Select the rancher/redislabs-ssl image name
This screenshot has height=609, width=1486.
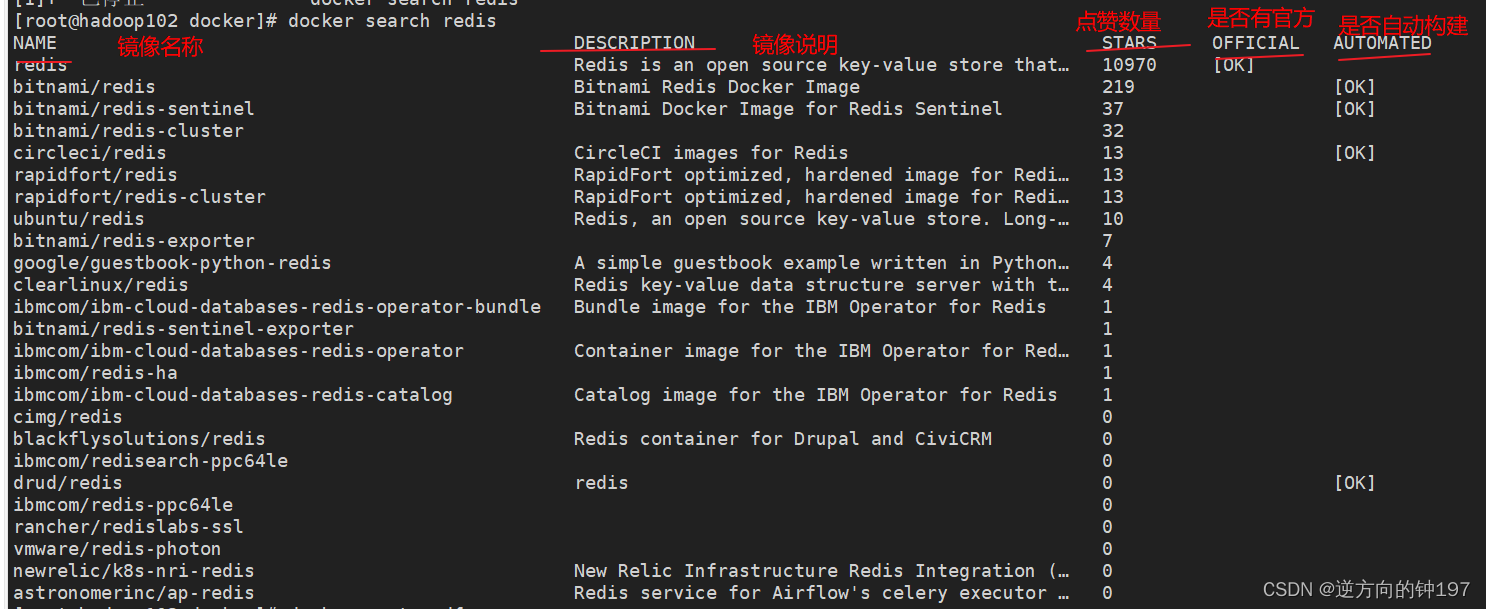click(128, 527)
